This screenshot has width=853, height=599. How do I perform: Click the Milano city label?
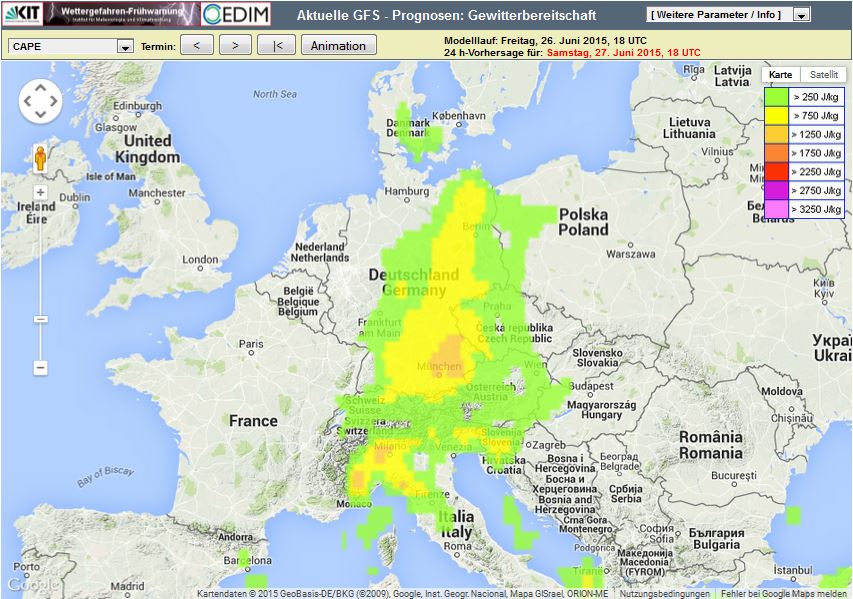390,446
